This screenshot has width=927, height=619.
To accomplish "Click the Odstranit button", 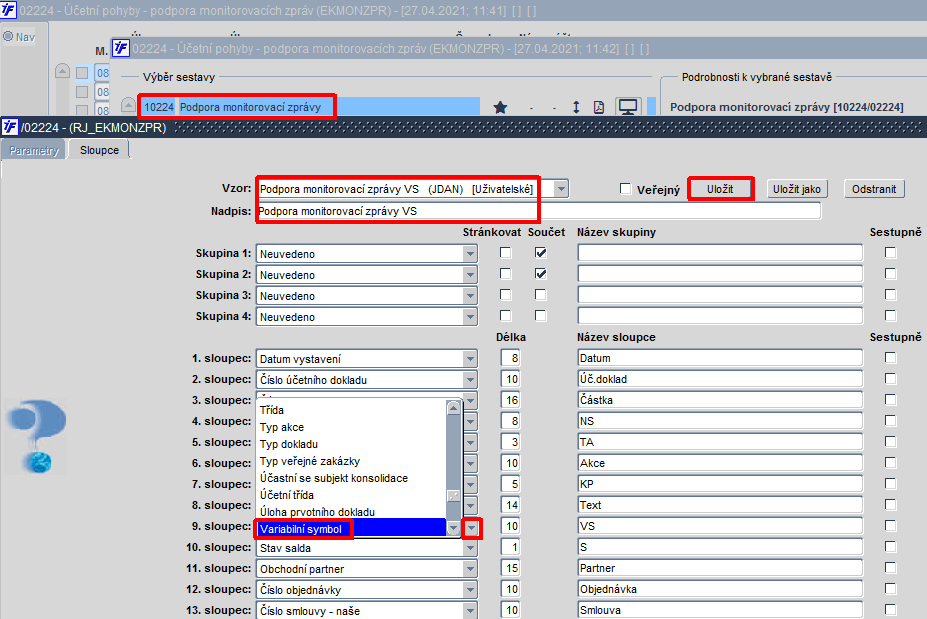I will (x=874, y=189).
